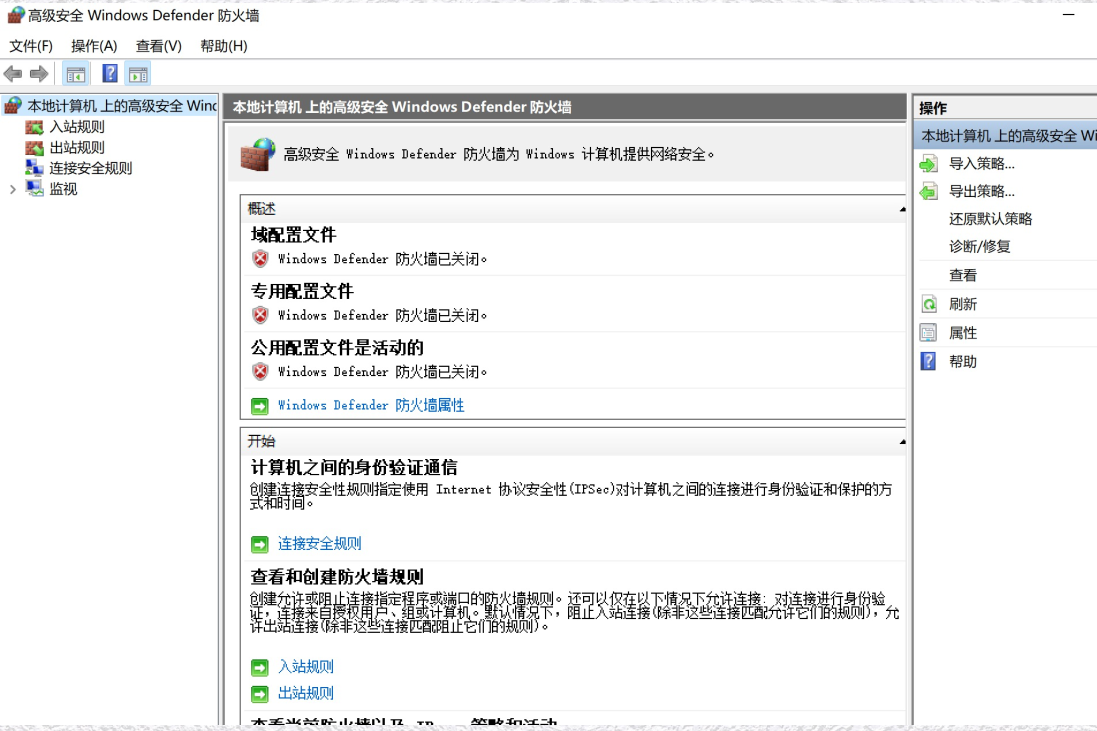This screenshot has height=731, width=1097.
Task: Click the 属性 properties sheet icon
Action: [928, 333]
